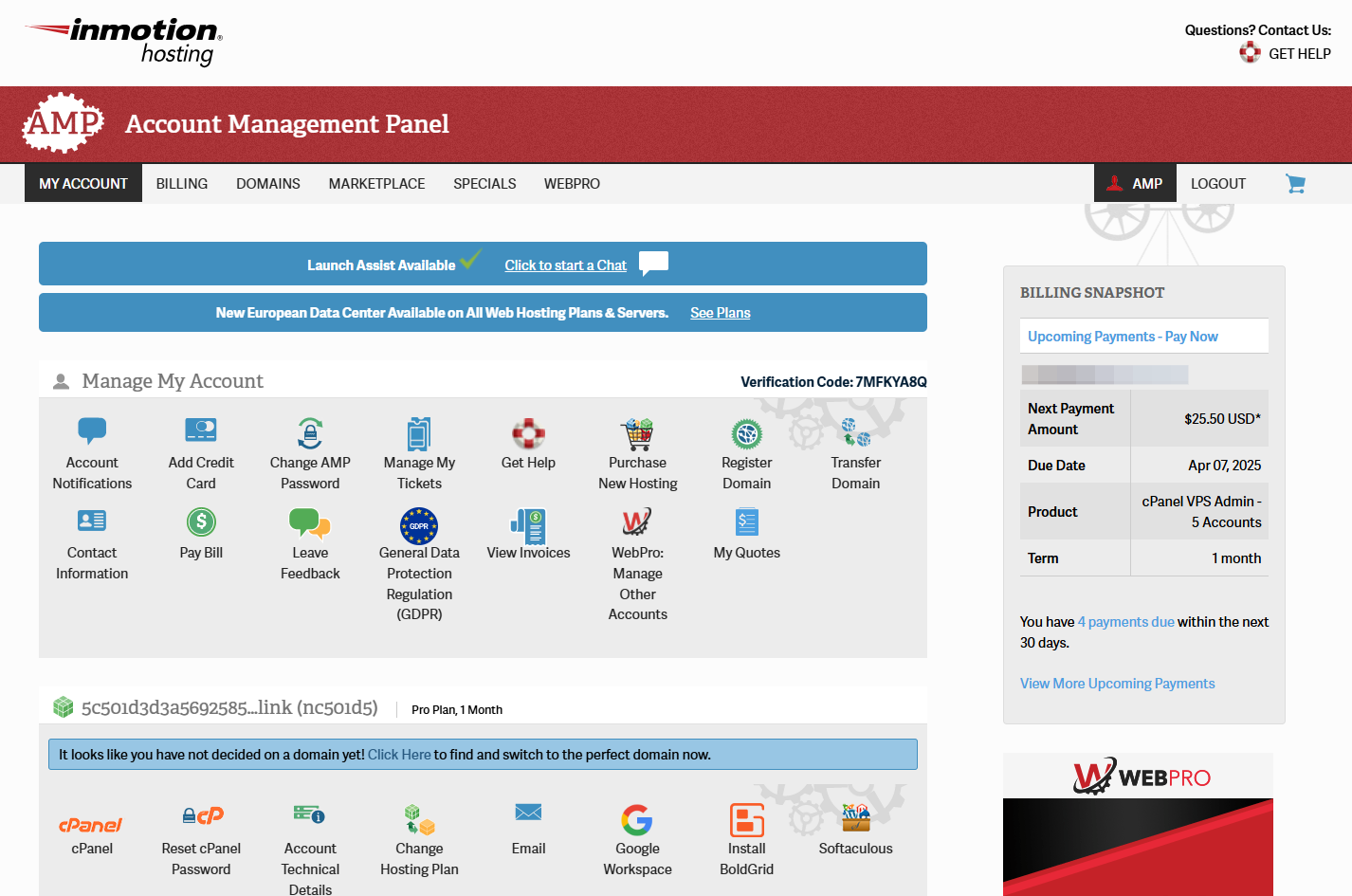
Task: Click LOGOUT
Action: 1218,184
